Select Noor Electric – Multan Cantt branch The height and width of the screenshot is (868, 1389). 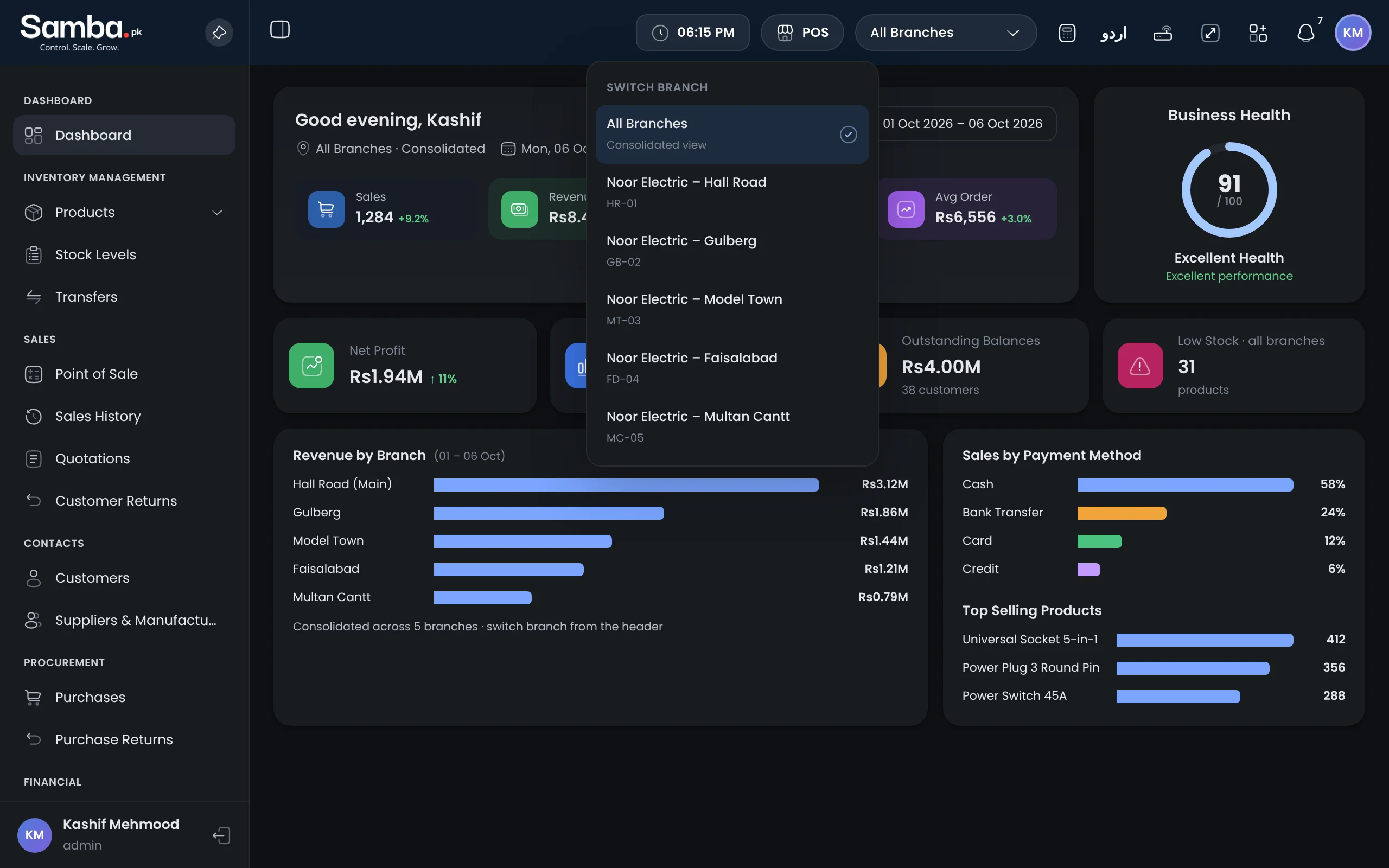[732, 426]
